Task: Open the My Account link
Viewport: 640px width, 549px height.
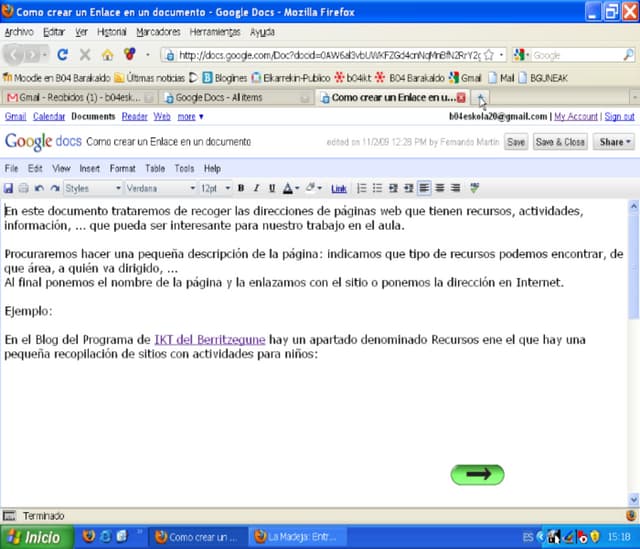Action: click(576, 117)
